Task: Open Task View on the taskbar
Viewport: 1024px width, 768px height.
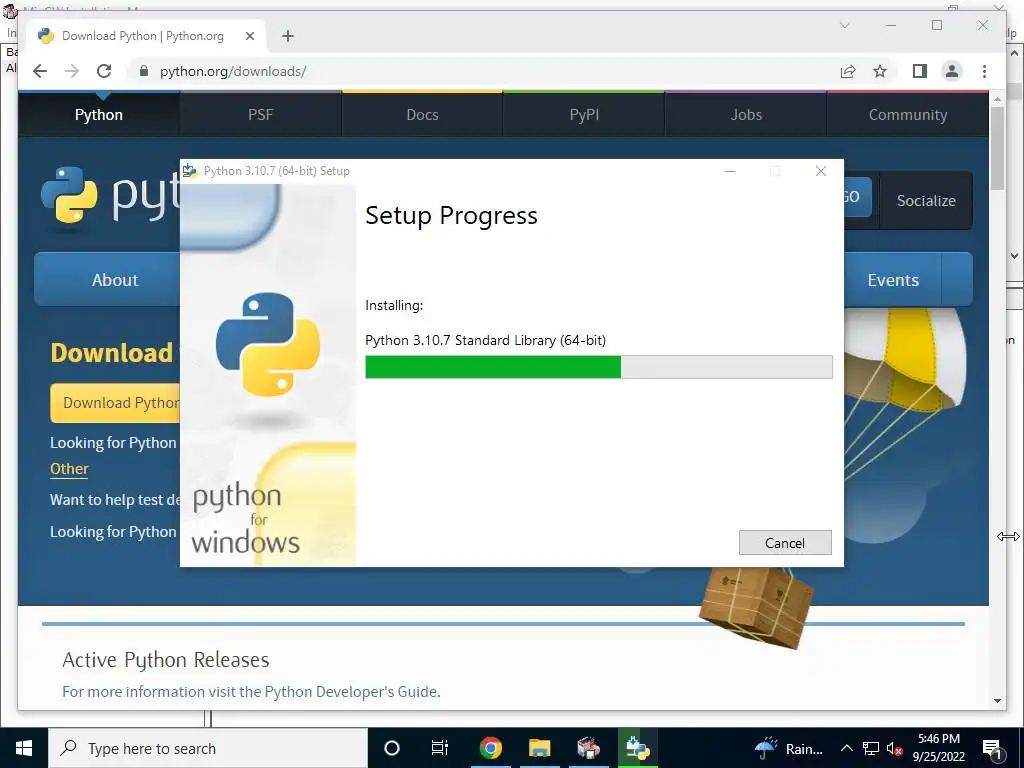Action: [440, 748]
